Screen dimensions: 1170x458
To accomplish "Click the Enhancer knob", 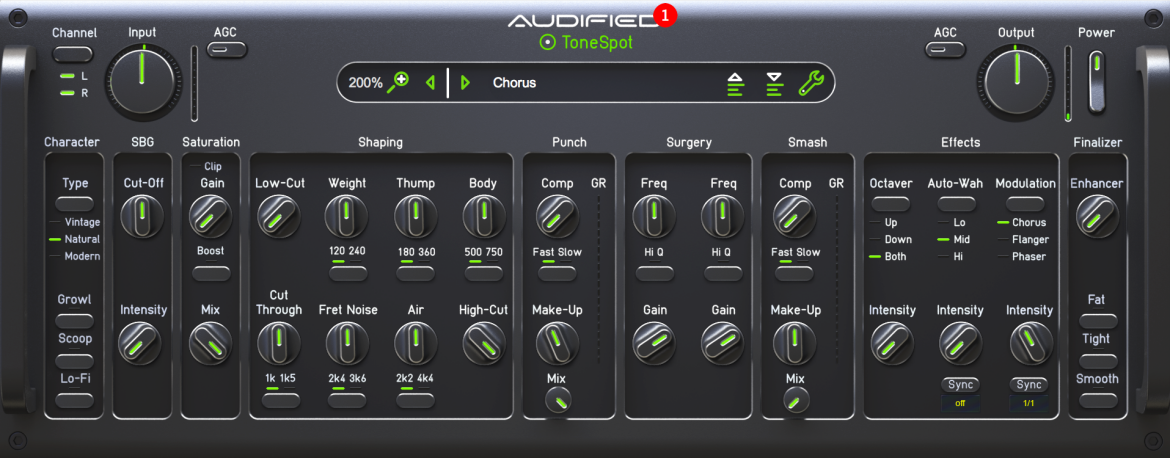I will (x=1097, y=217).
